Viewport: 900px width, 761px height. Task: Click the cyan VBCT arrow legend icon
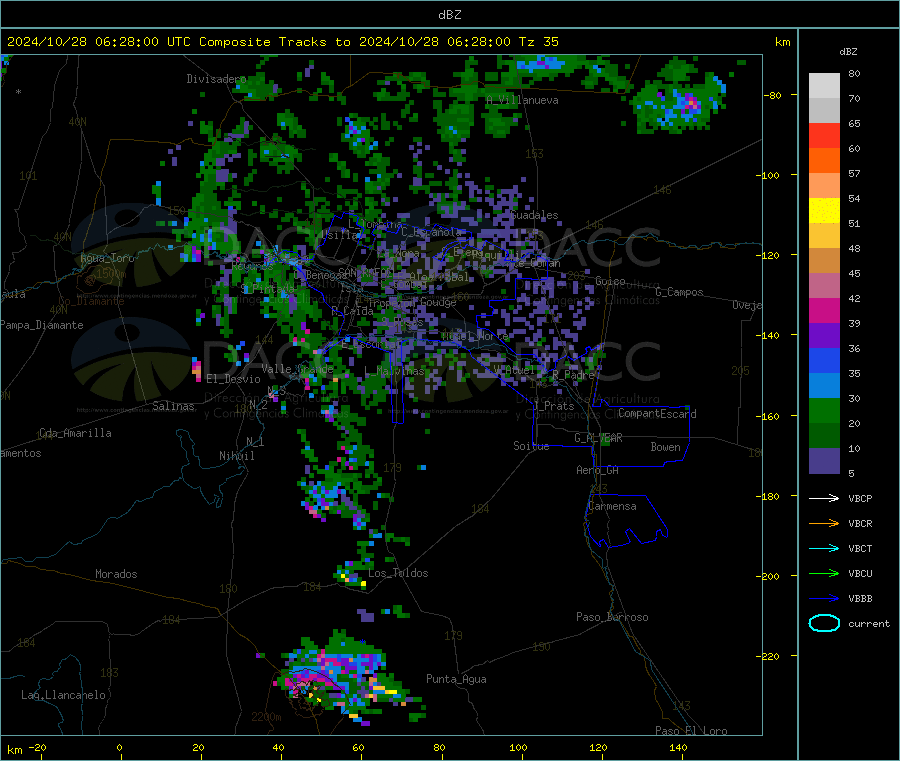point(824,549)
